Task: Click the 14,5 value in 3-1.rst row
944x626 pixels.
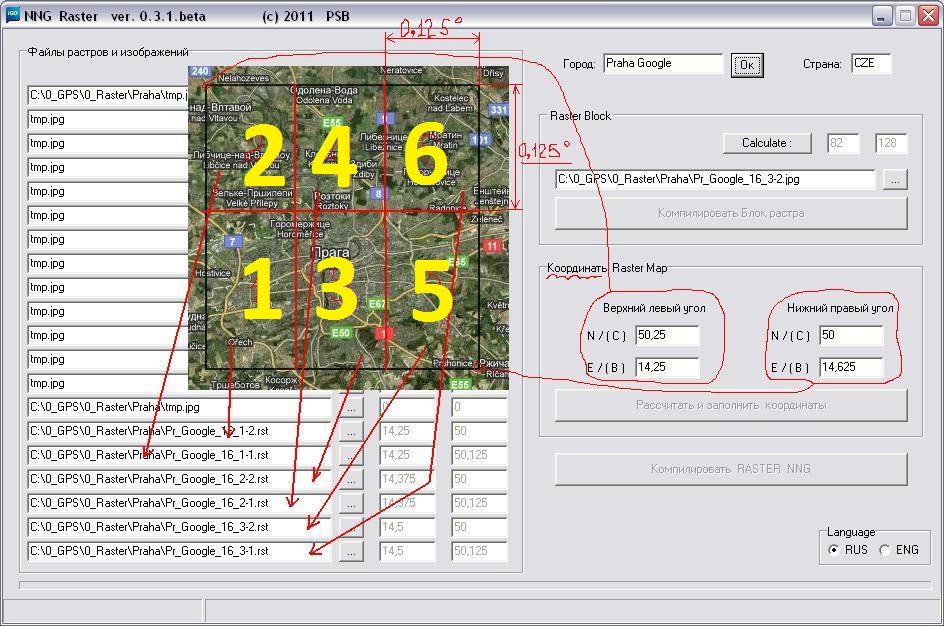Action: point(407,551)
